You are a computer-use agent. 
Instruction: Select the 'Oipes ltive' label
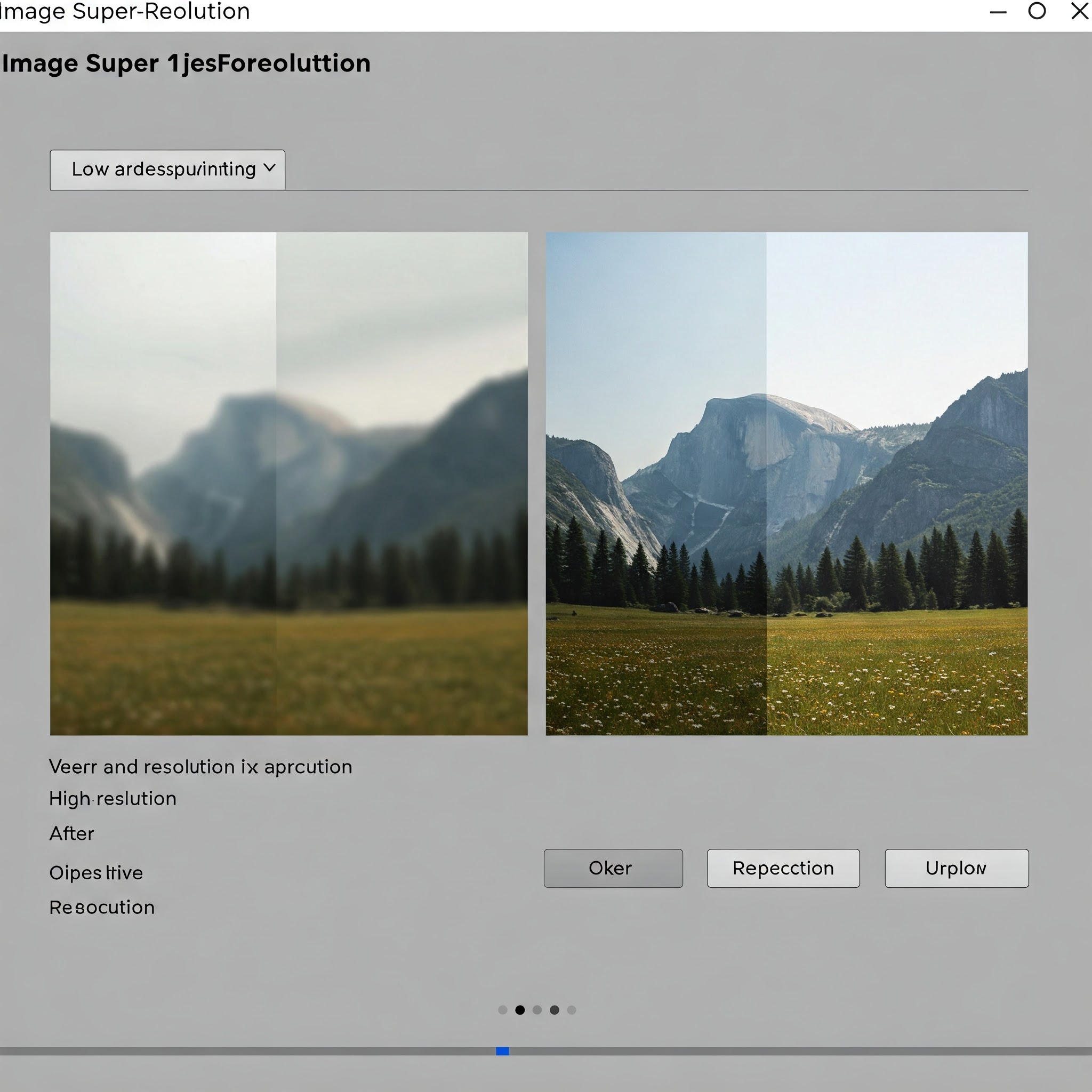[x=96, y=873]
